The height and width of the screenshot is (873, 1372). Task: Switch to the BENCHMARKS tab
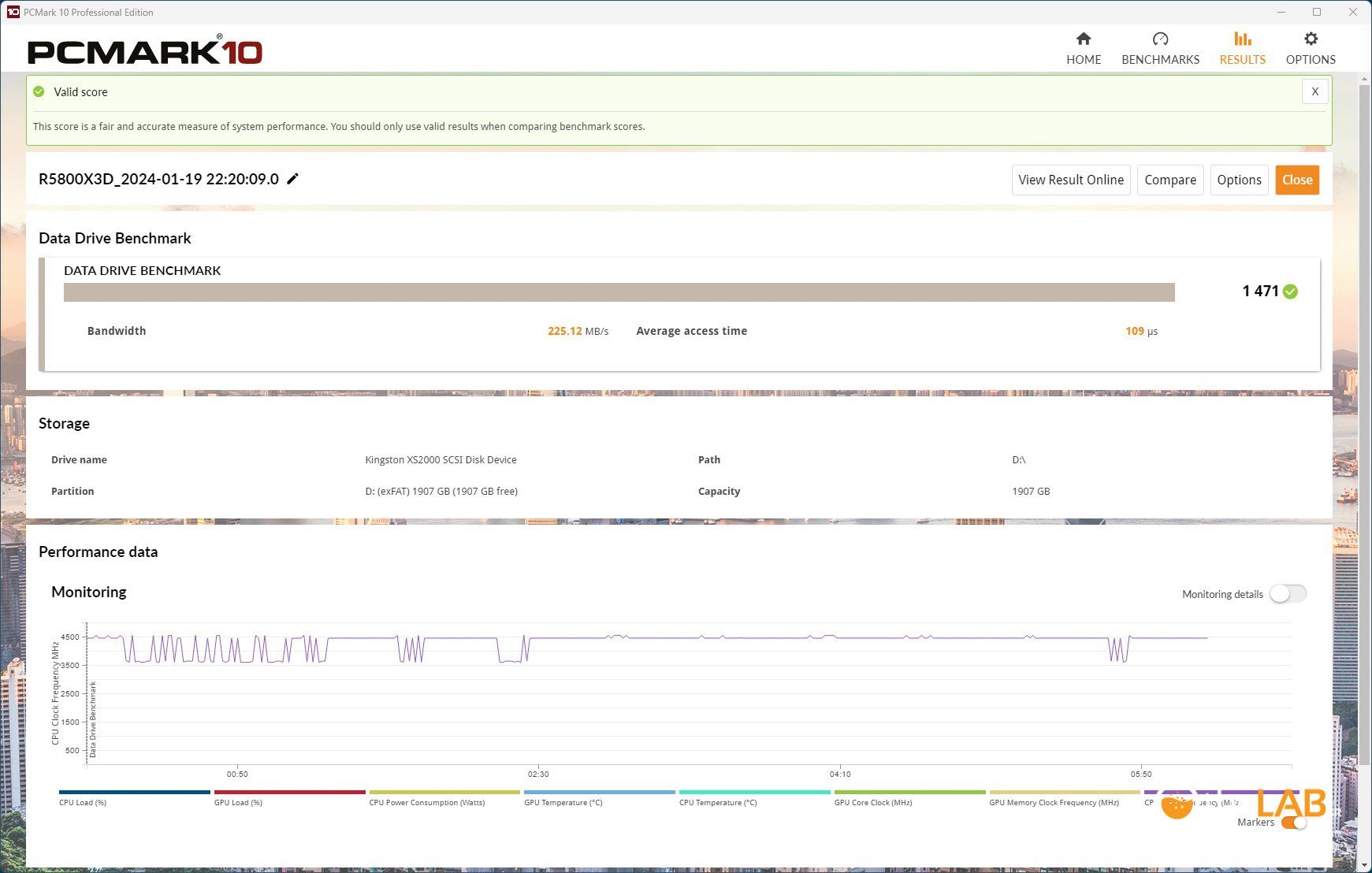(x=1160, y=48)
